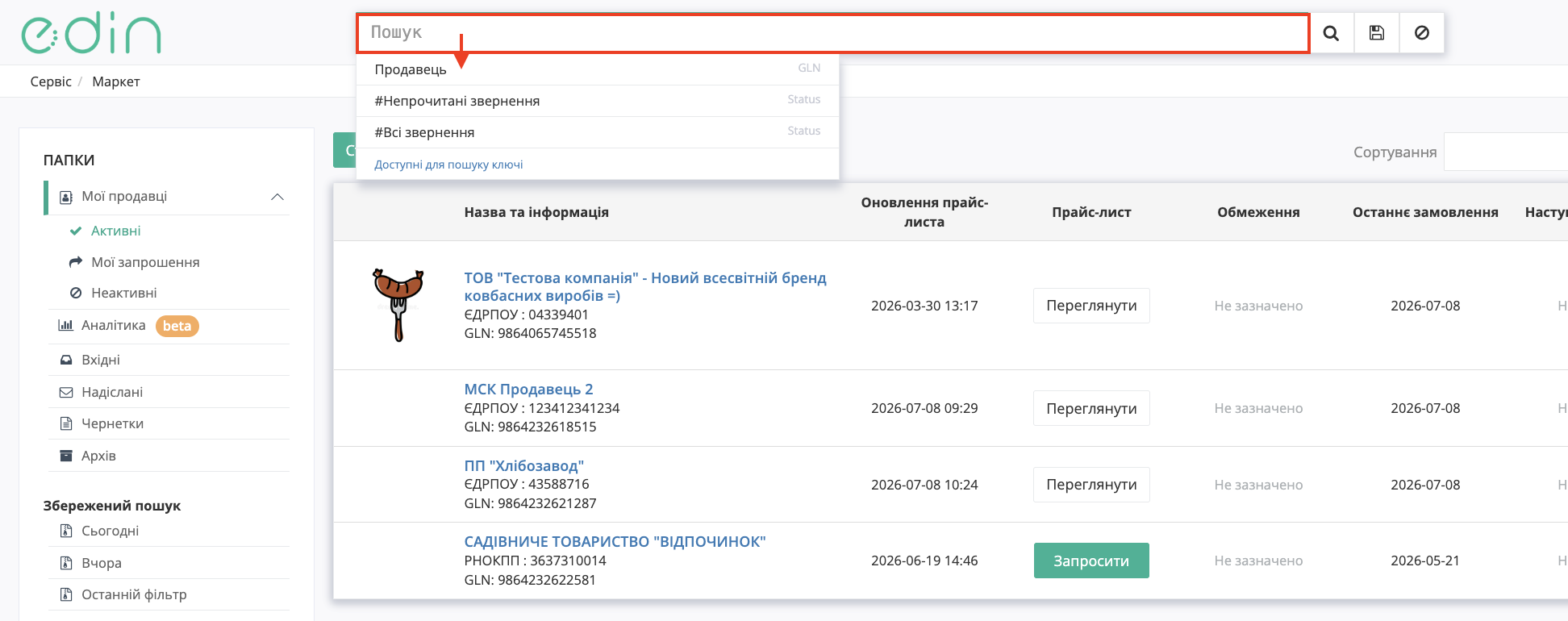Click the sausage logo of Тестова компанія
Image resolution: width=1568 pixels, height=621 pixels.
click(x=398, y=305)
